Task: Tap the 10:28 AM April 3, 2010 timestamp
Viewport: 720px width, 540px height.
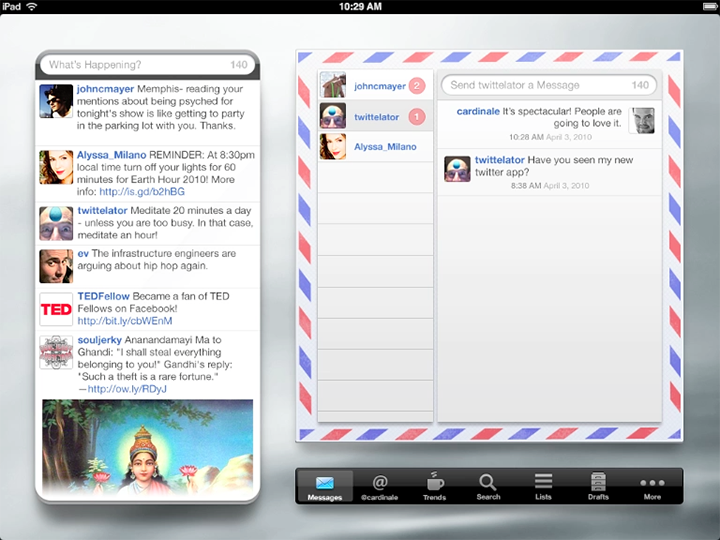Action: click(x=550, y=137)
